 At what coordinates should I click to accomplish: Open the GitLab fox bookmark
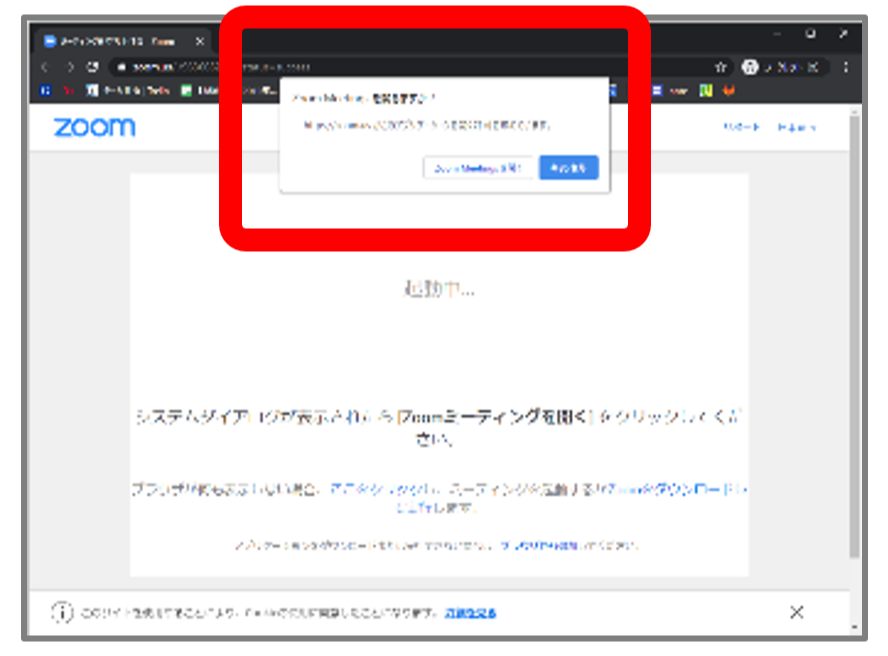(x=729, y=90)
